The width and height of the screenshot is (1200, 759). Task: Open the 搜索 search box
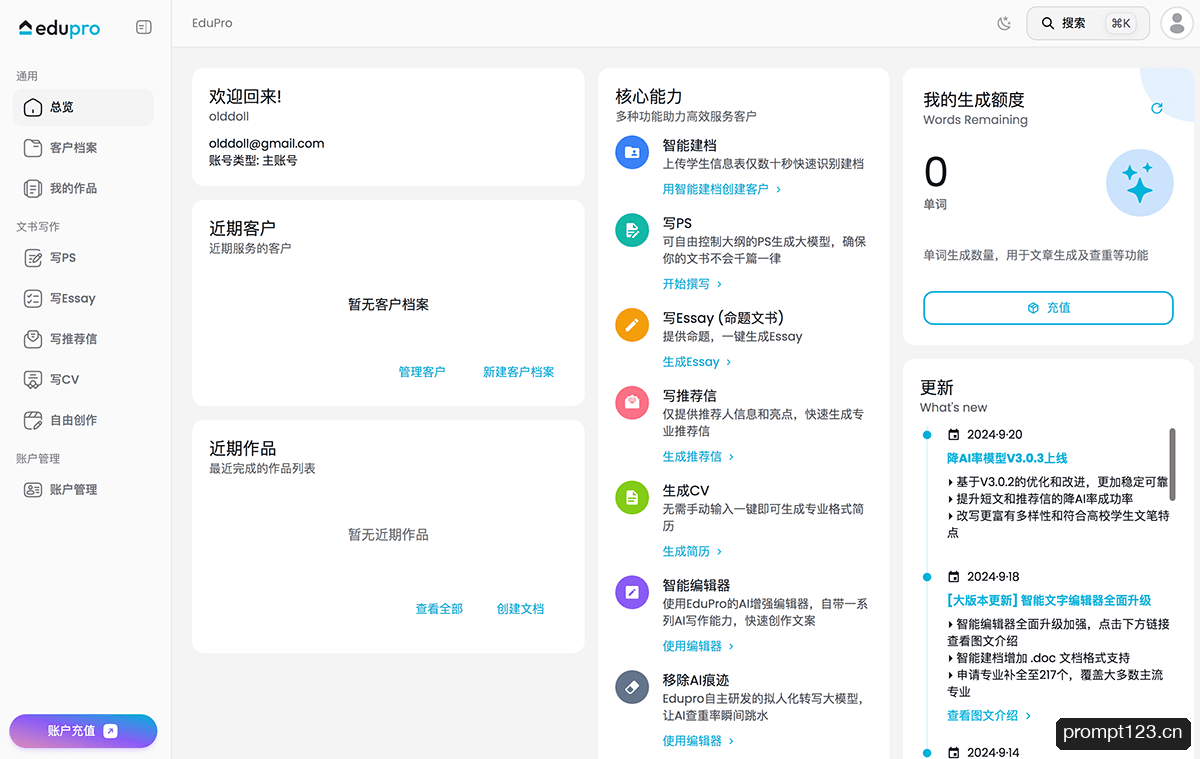tap(1088, 23)
